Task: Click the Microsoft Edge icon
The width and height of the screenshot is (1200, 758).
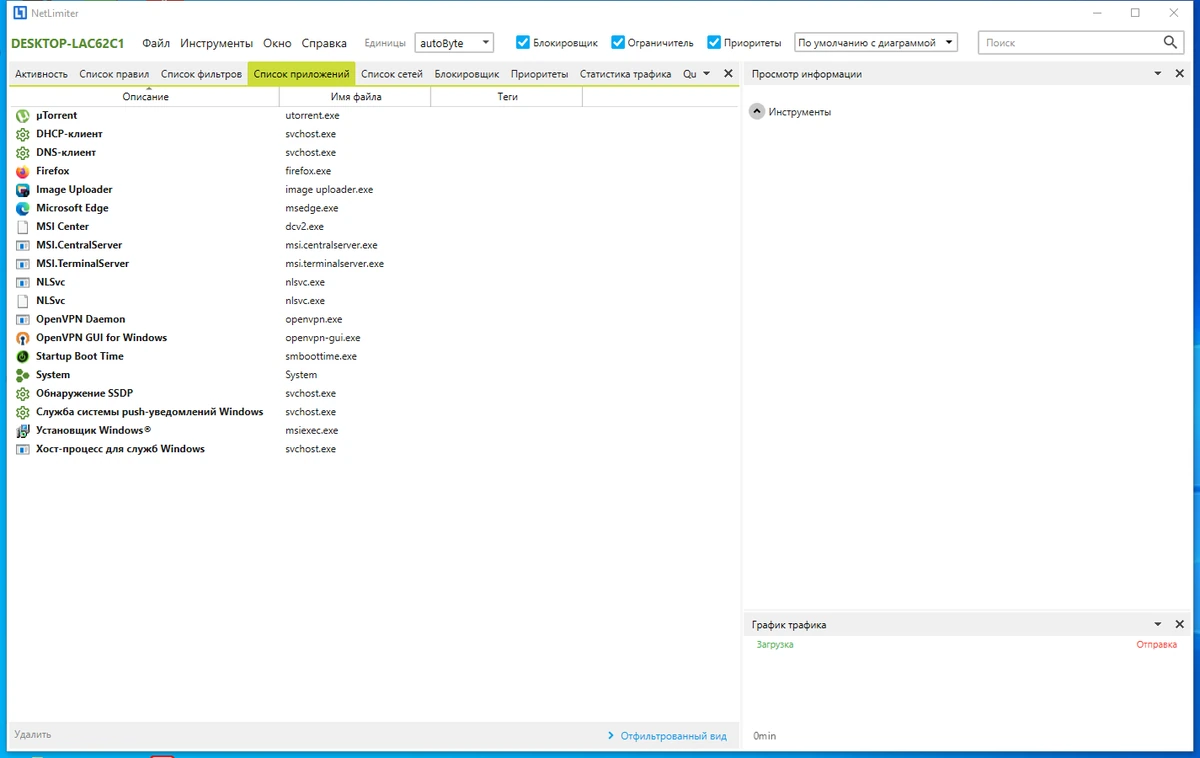Action: [x=23, y=208]
